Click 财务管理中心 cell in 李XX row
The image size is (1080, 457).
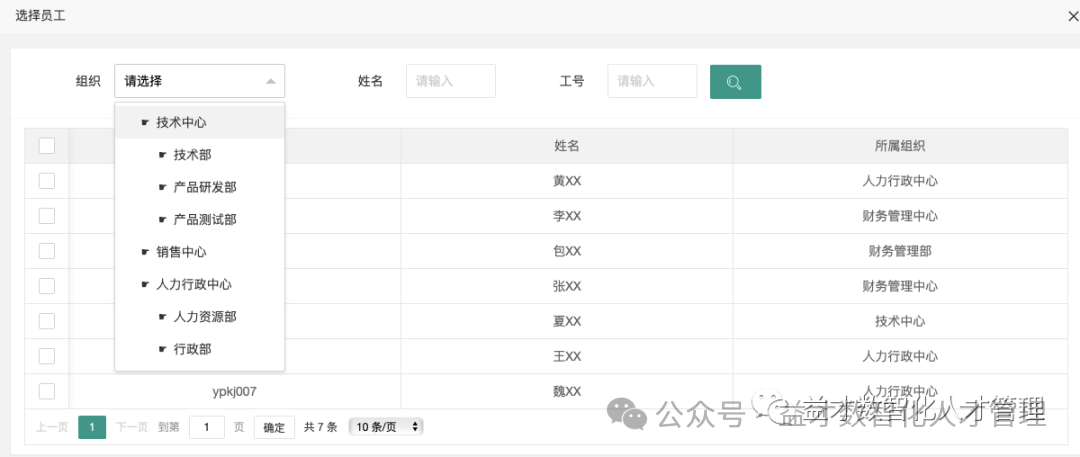[900, 216]
